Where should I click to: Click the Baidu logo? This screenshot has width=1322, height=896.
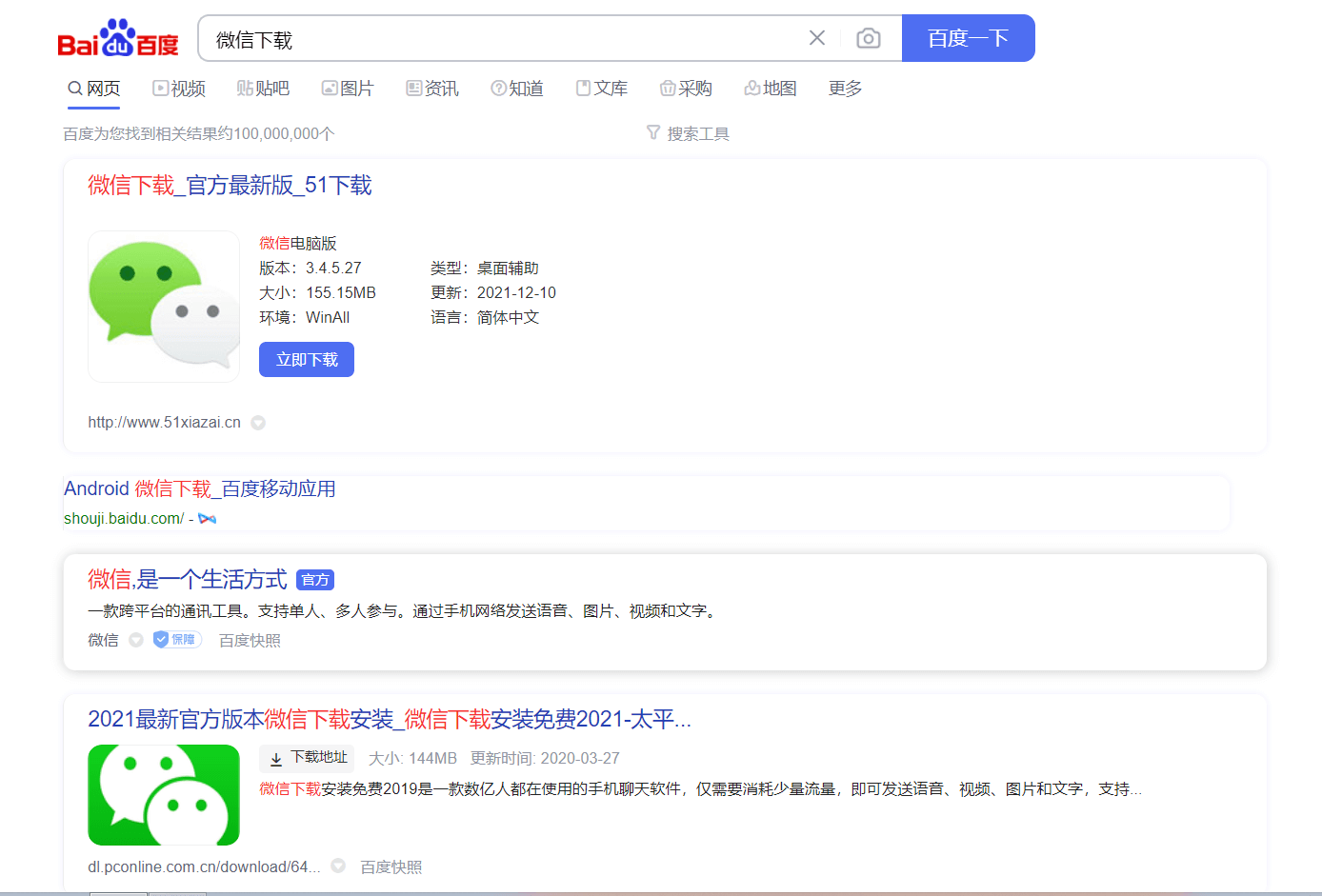[118, 38]
